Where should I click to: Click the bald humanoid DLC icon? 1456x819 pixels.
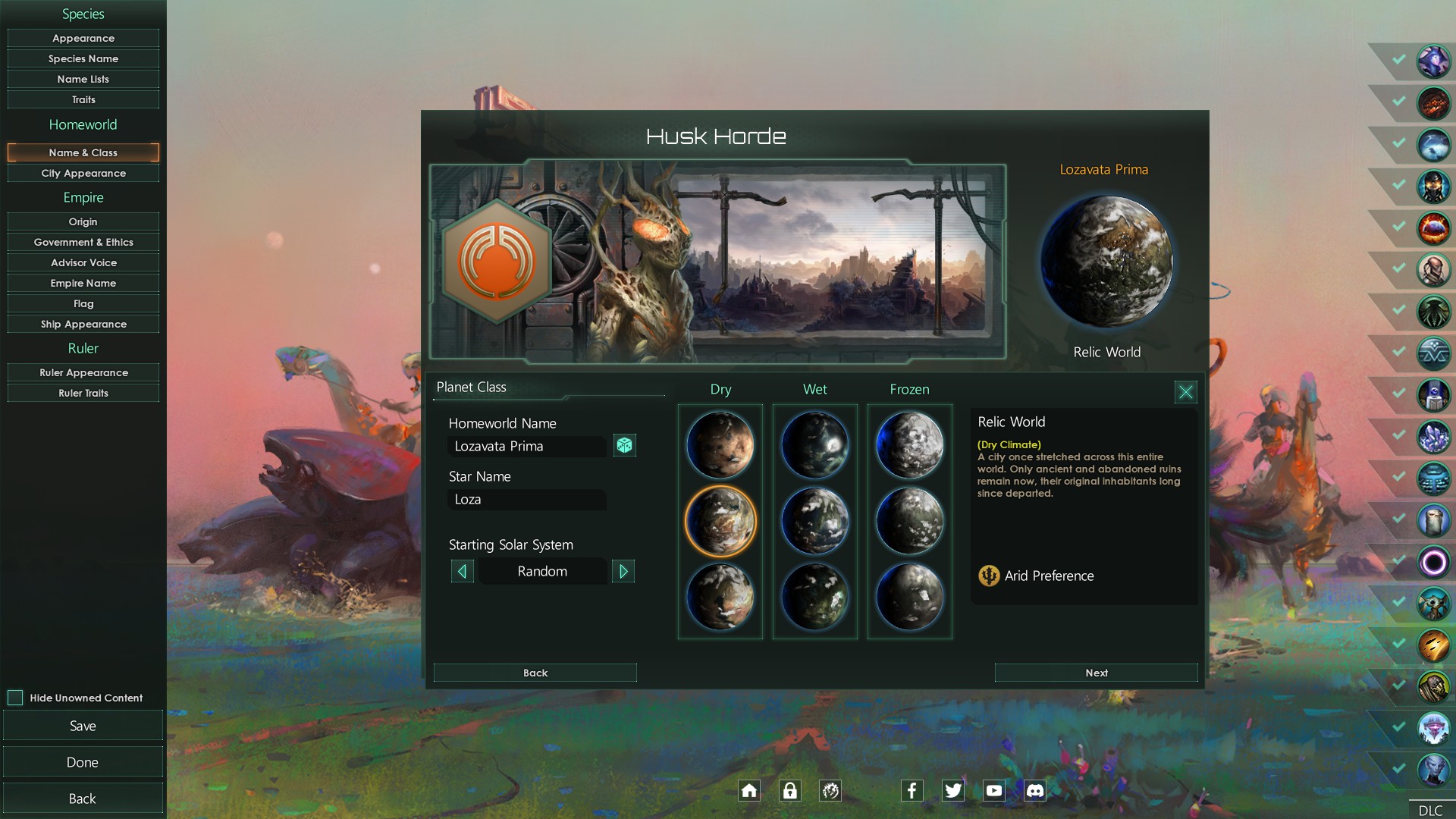pos(1433,270)
